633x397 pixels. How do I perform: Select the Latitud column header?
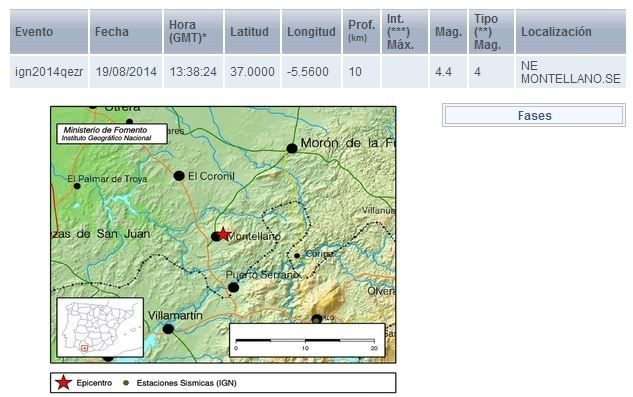[252, 32]
